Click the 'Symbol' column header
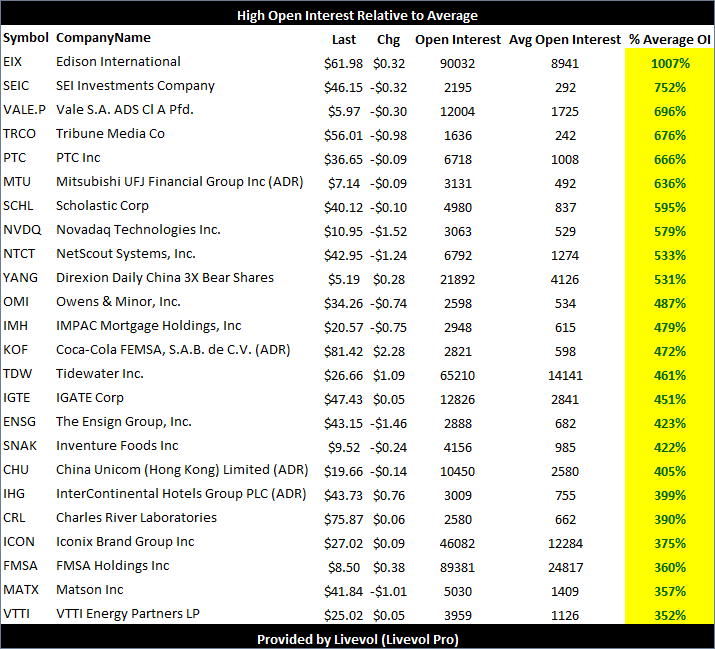This screenshot has height=649, width=715. 26,38
